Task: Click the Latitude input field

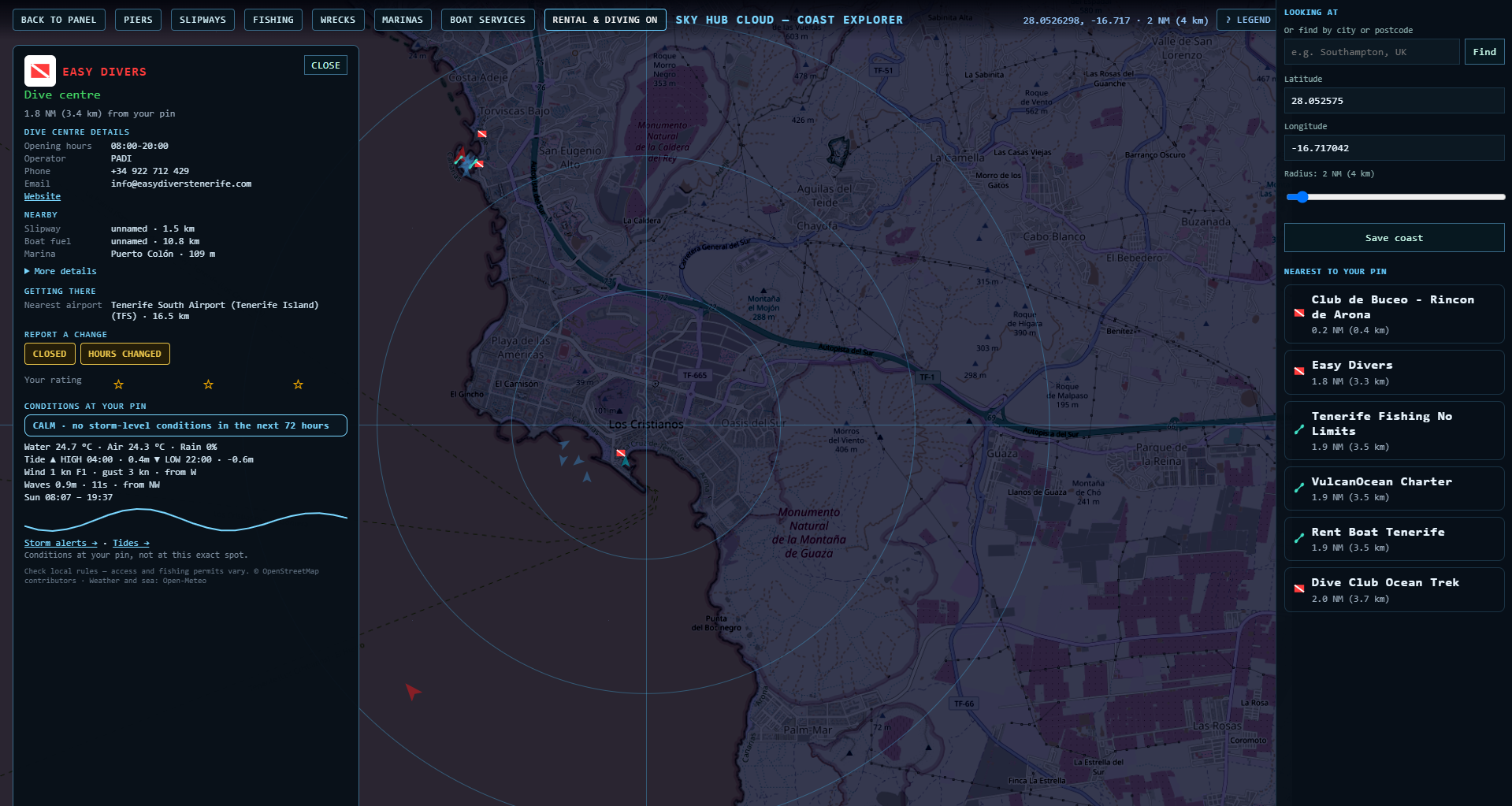Action: 1394,101
